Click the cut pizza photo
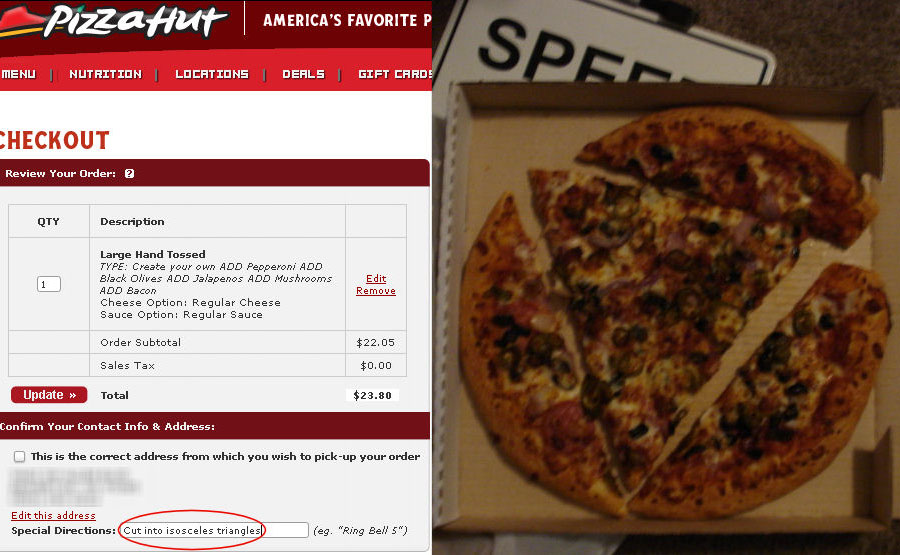This screenshot has height=555, width=900. pos(666,277)
